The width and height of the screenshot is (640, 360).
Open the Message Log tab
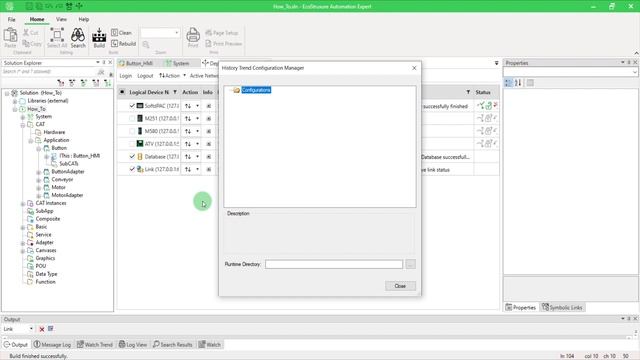[x=52, y=345]
